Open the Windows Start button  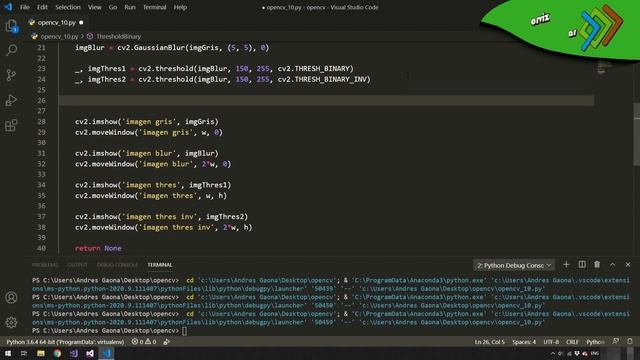[8, 353]
